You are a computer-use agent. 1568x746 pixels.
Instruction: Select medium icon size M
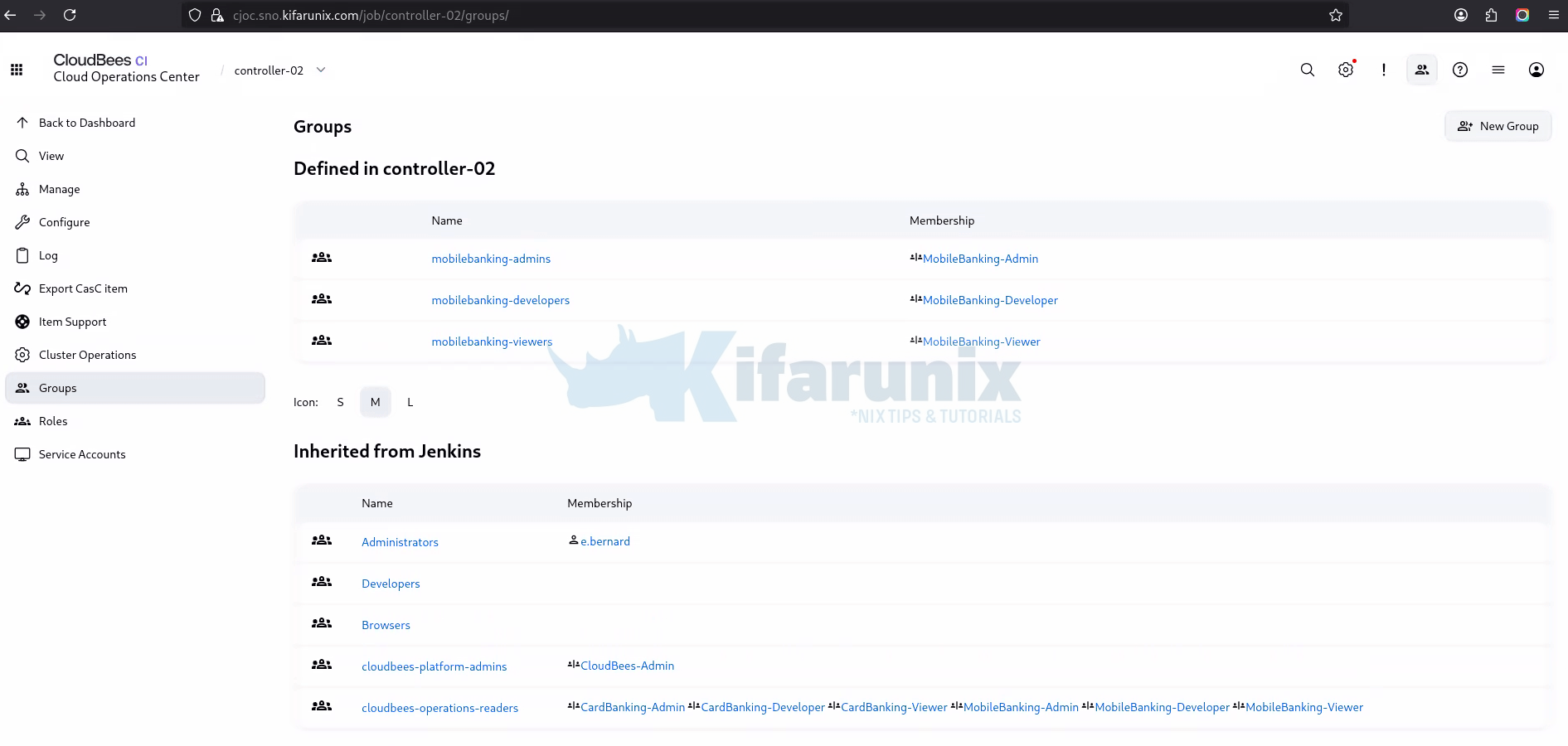(376, 402)
